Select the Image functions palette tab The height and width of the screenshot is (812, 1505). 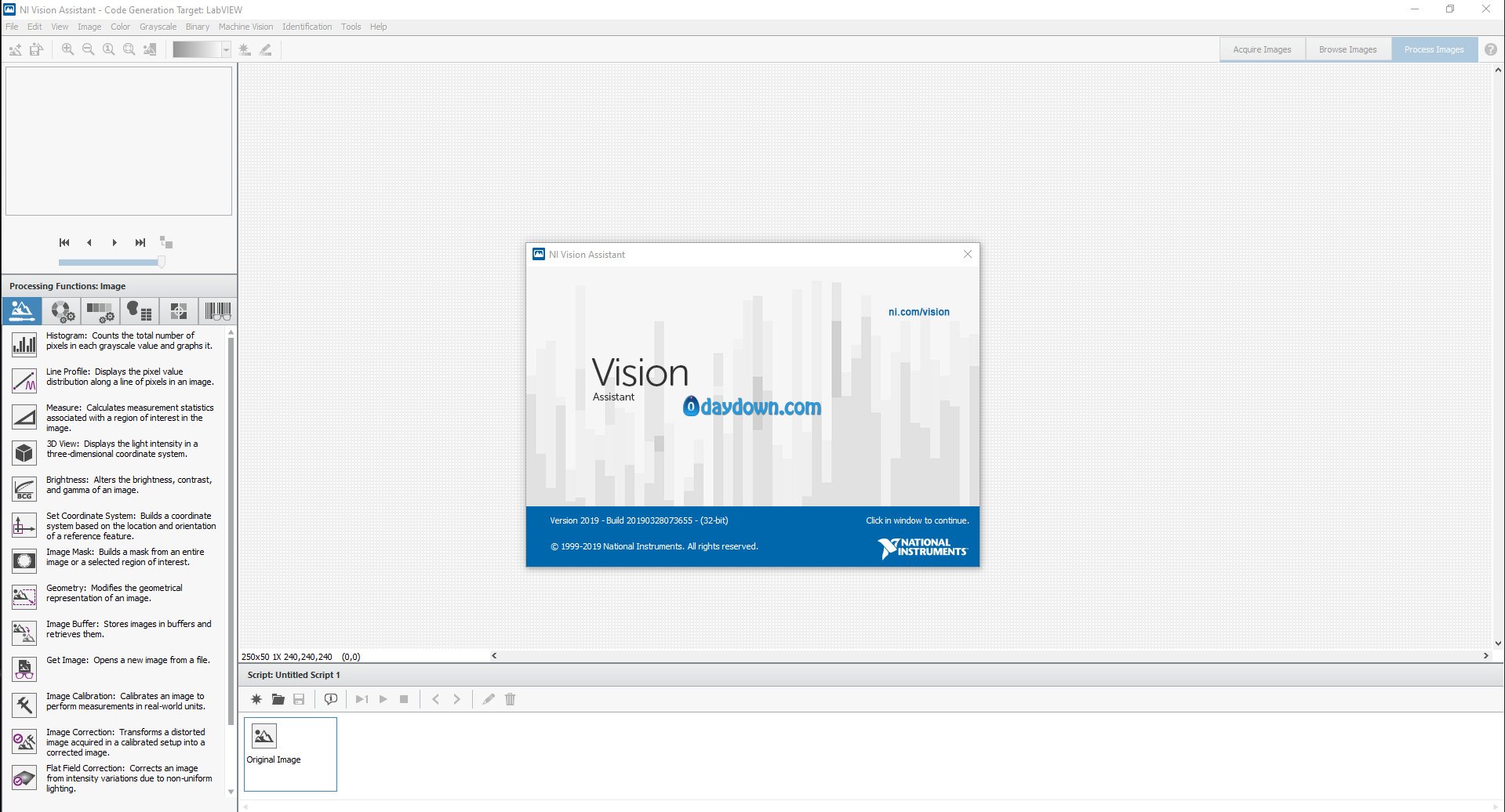click(22, 311)
